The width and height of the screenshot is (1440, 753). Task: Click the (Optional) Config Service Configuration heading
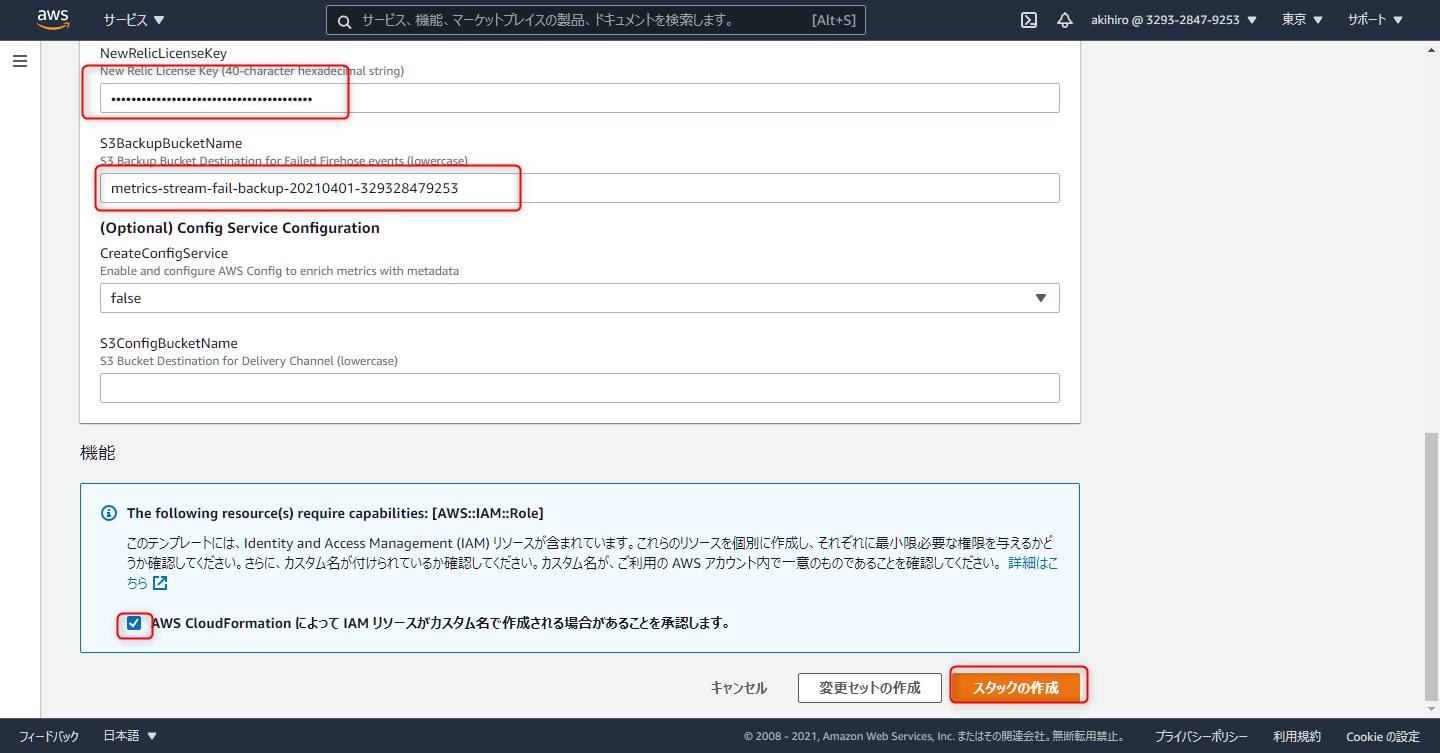pos(240,228)
